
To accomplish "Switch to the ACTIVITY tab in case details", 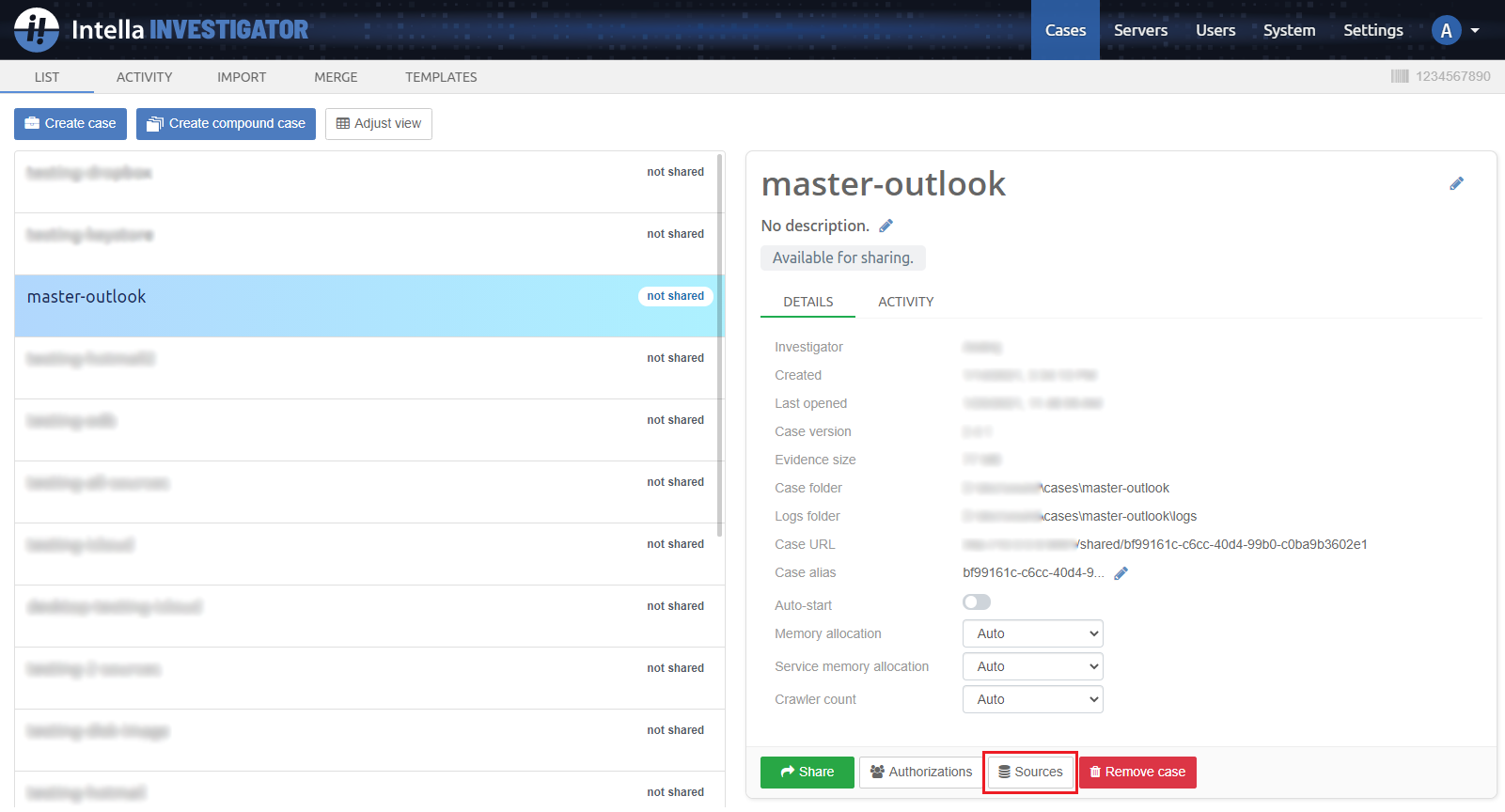I will [905, 302].
